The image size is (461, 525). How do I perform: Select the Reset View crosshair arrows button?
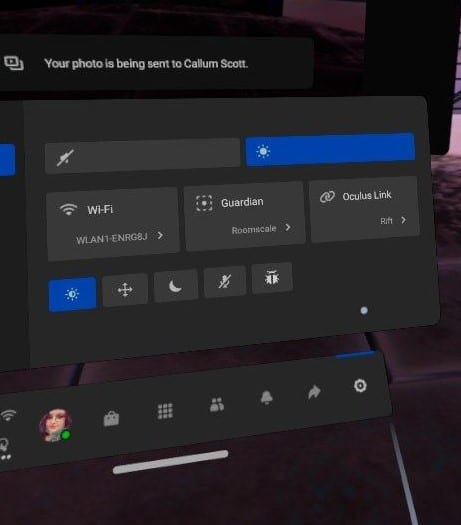(125, 290)
